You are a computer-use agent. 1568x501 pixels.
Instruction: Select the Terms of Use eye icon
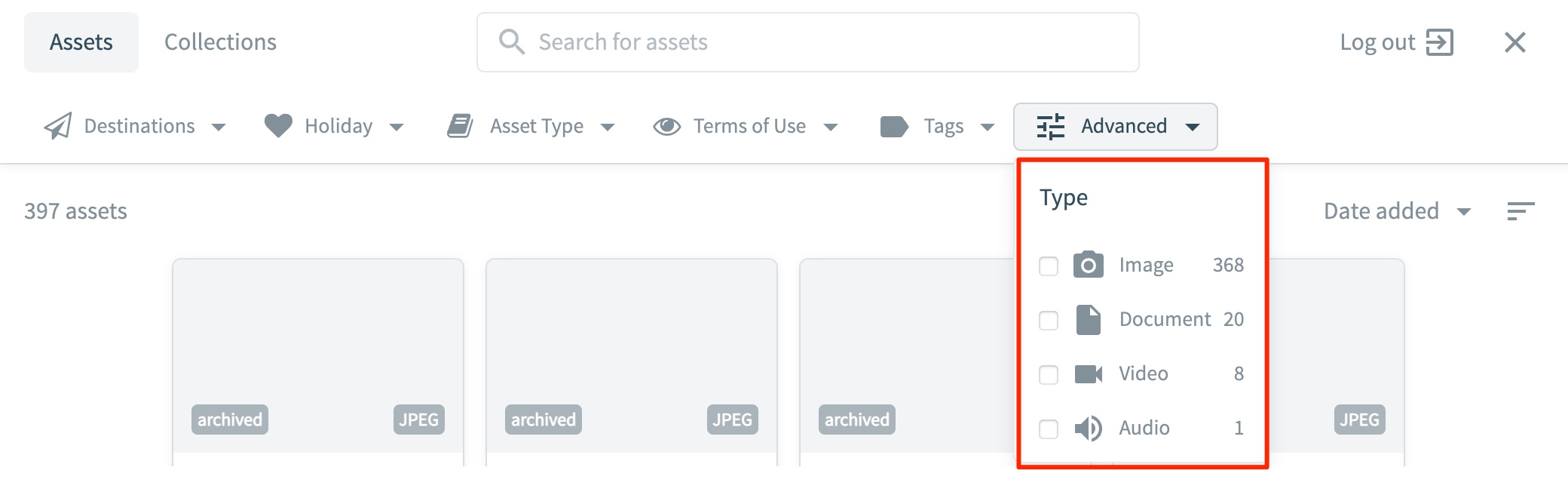(x=666, y=126)
